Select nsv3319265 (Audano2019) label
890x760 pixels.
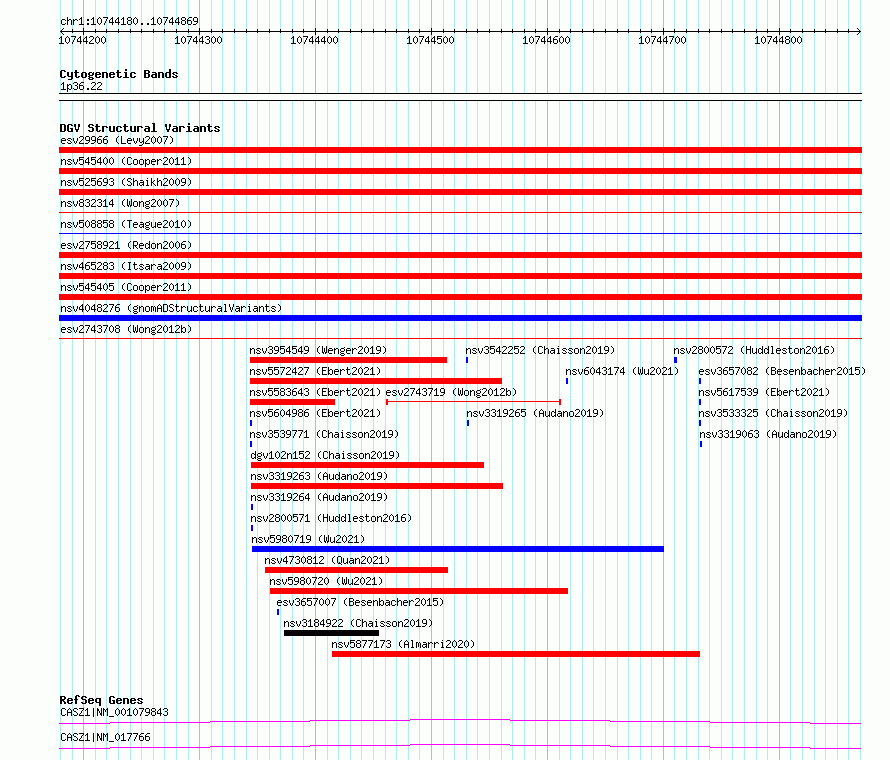(535, 413)
